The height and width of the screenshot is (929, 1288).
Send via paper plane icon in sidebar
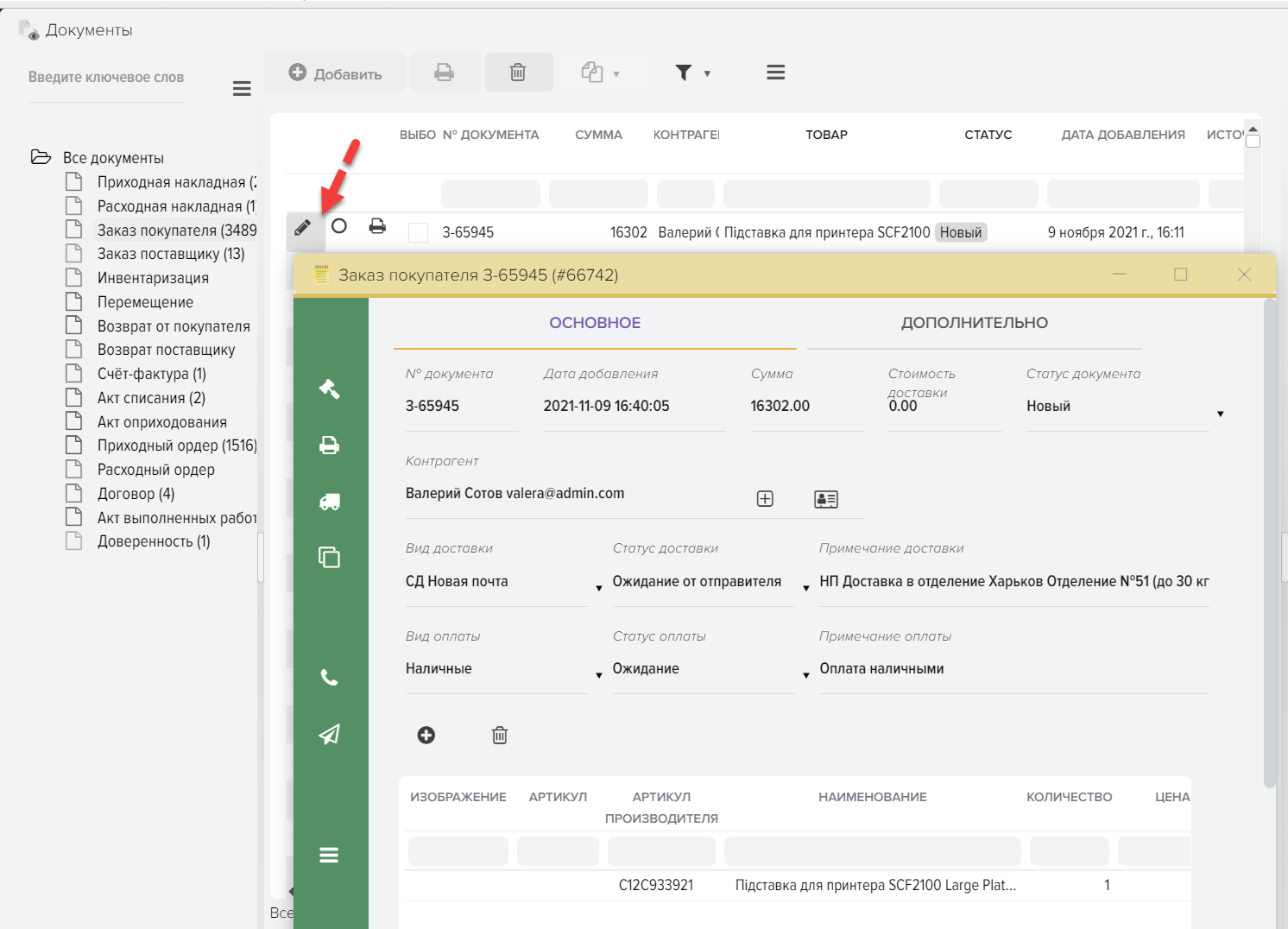329,734
